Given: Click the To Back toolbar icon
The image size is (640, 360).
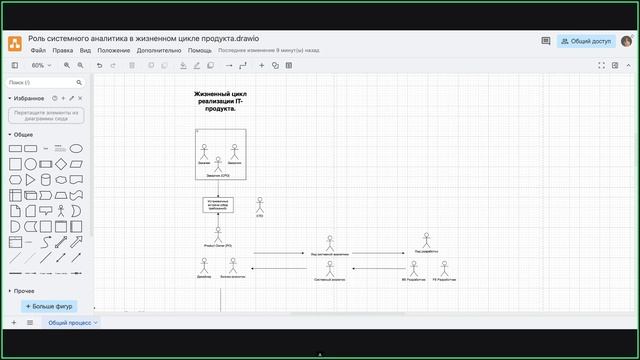Looking at the screenshot, I should pyautogui.click(x=164, y=65).
